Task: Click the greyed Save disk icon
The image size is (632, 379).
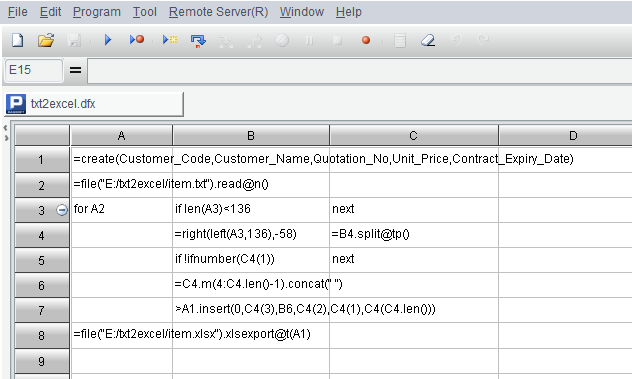Action: [75, 40]
